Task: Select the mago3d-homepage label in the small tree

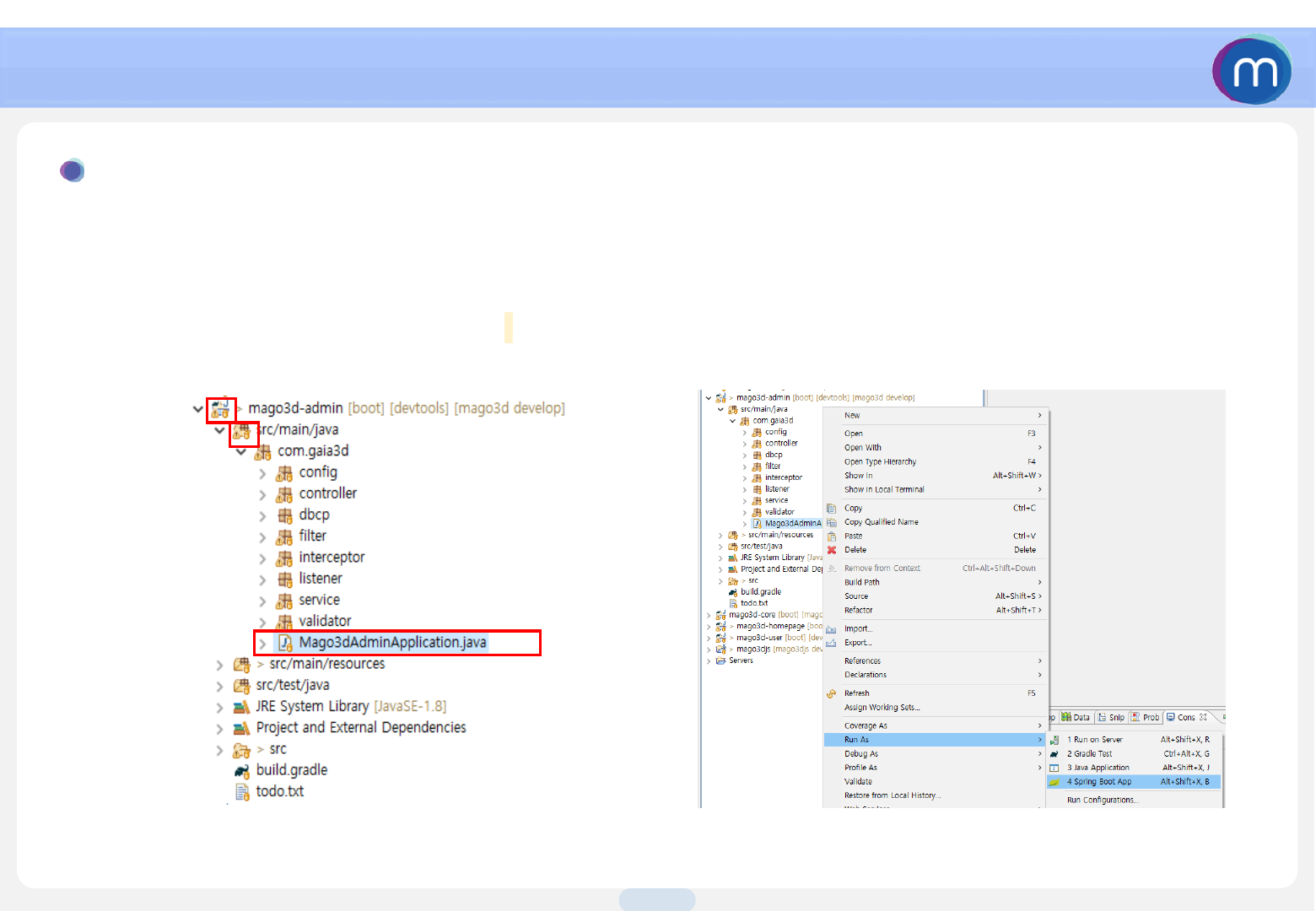Action: [x=770, y=627]
